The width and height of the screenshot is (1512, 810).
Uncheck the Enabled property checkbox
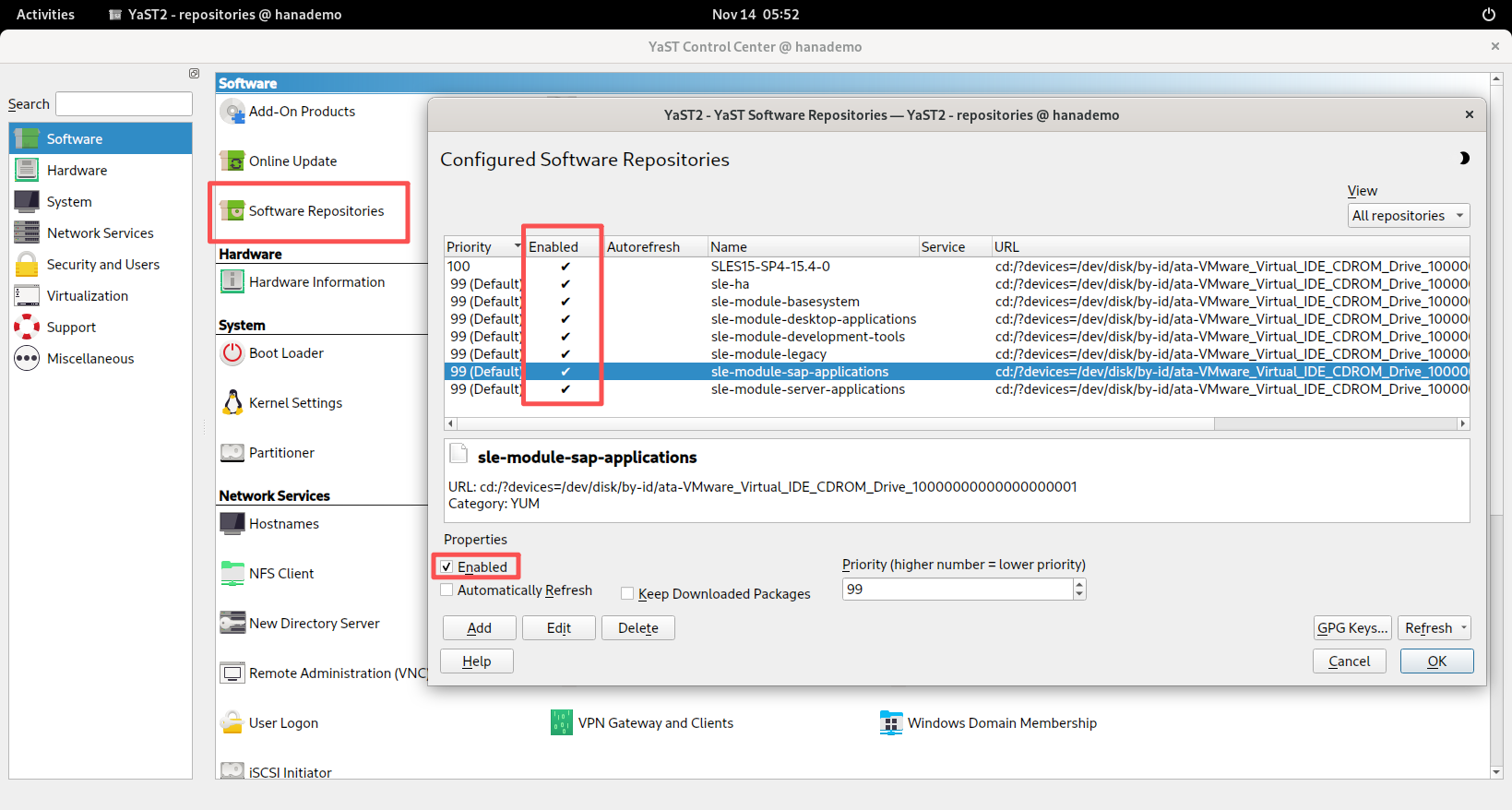(x=446, y=567)
